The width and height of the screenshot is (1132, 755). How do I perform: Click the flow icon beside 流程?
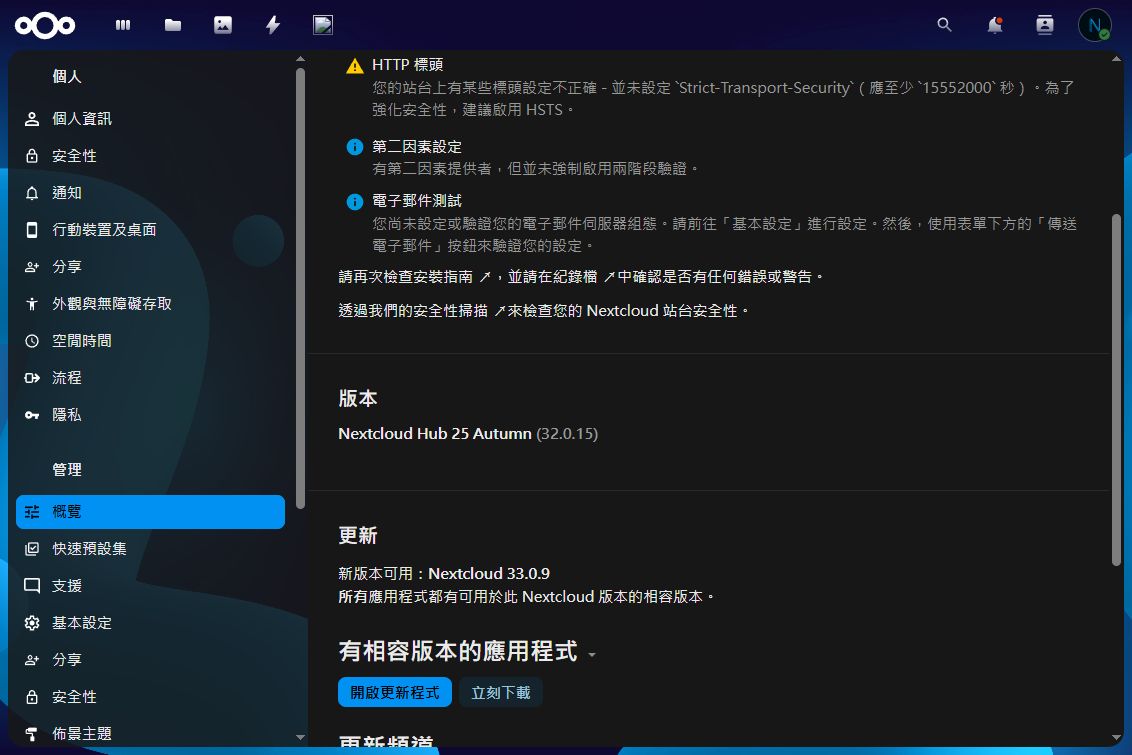click(32, 378)
